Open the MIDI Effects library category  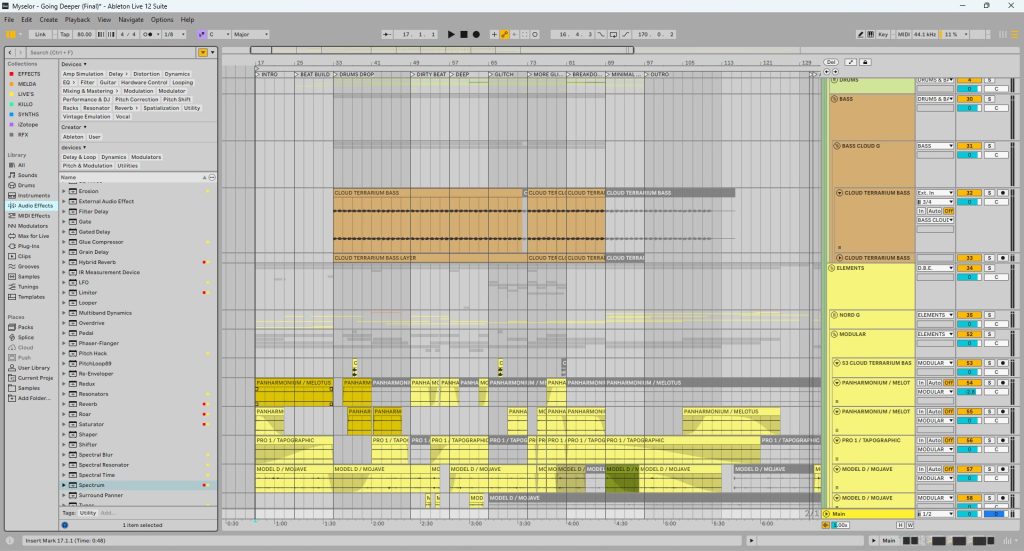34,215
